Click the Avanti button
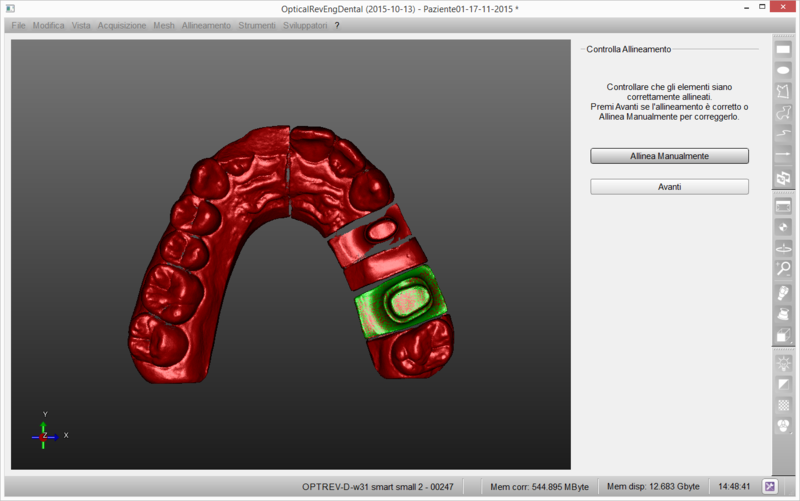Screen dimensions: 800x501 pos(669,186)
